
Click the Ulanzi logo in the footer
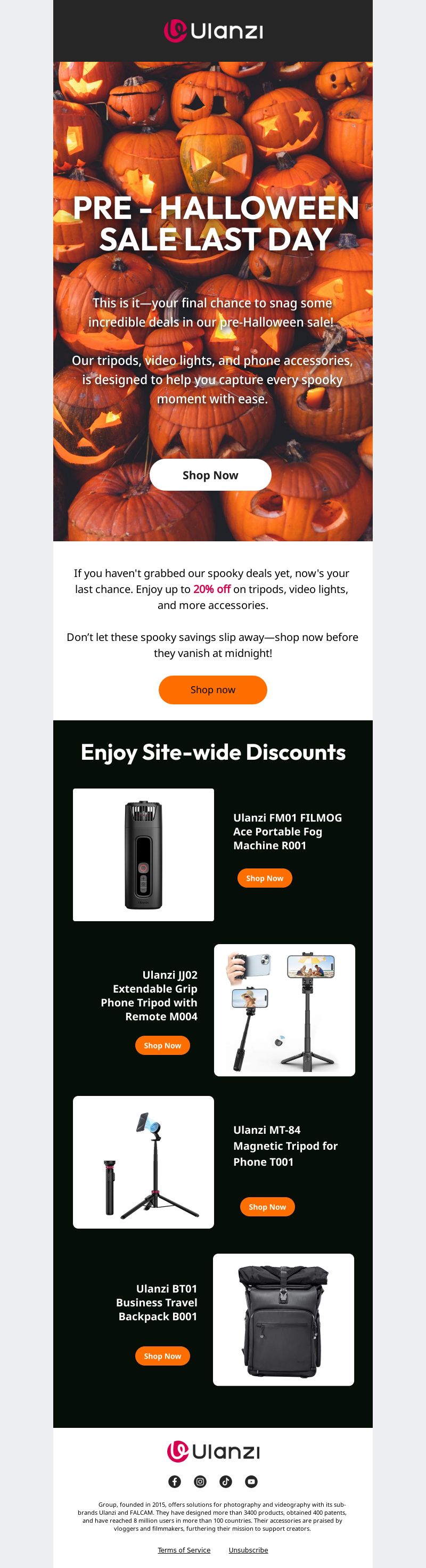coord(213,1451)
